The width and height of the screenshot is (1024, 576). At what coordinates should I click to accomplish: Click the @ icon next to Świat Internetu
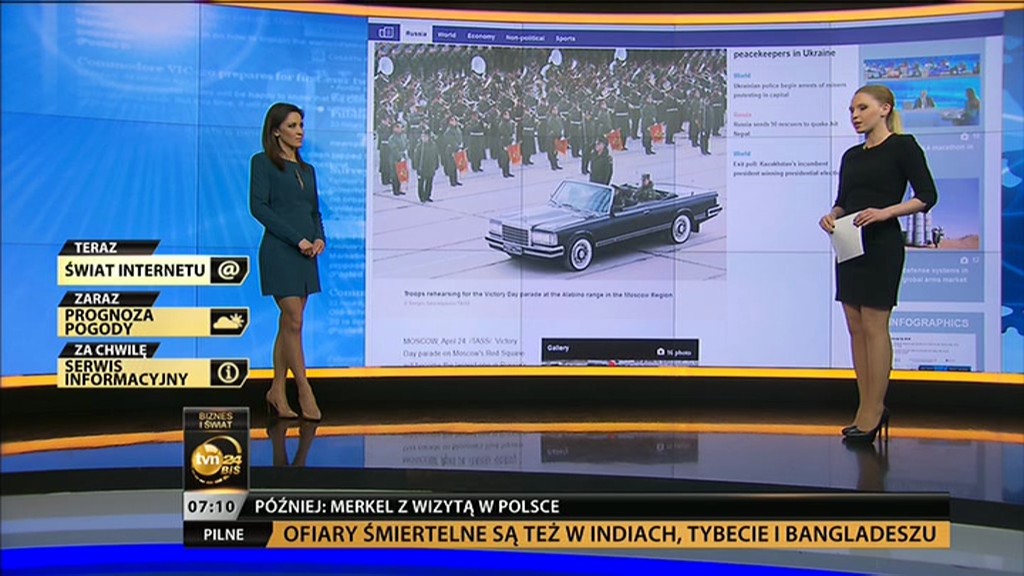tap(229, 270)
